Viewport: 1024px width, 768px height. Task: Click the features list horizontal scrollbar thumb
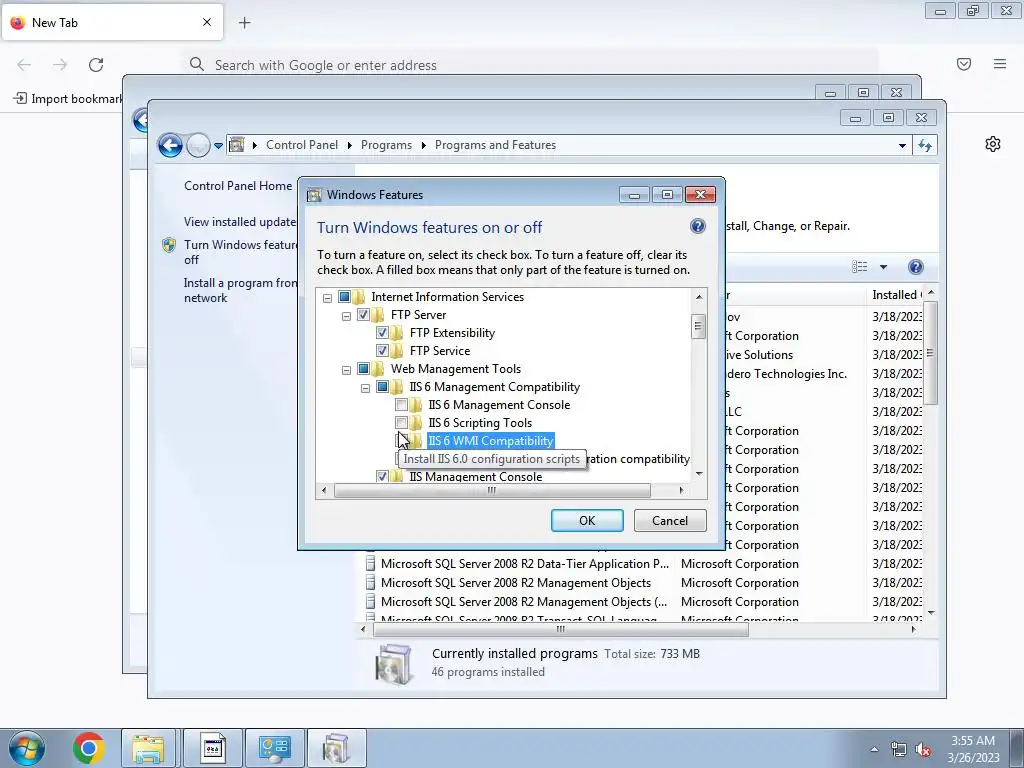tap(492, 490)
